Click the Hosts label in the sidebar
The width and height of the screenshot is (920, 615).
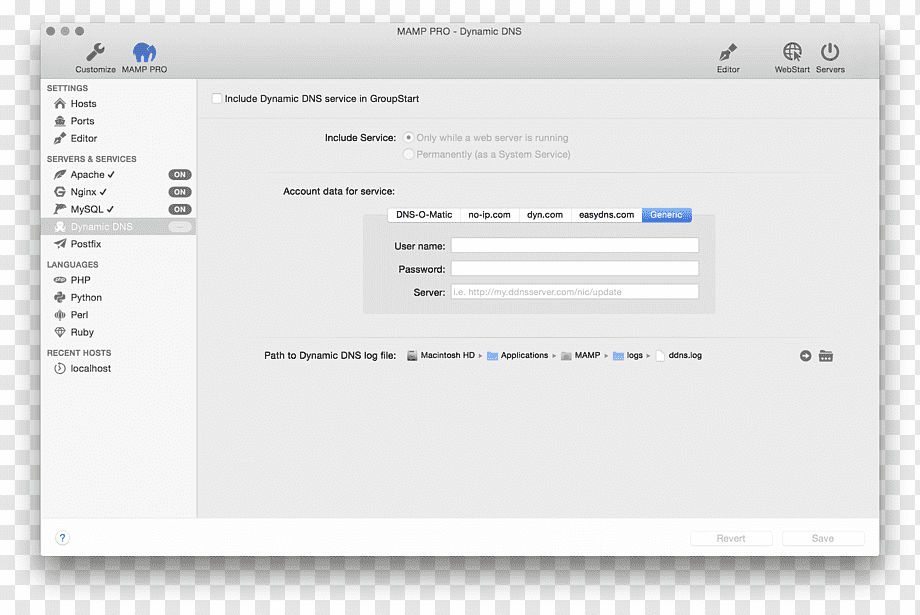click(x=83, y=103)
